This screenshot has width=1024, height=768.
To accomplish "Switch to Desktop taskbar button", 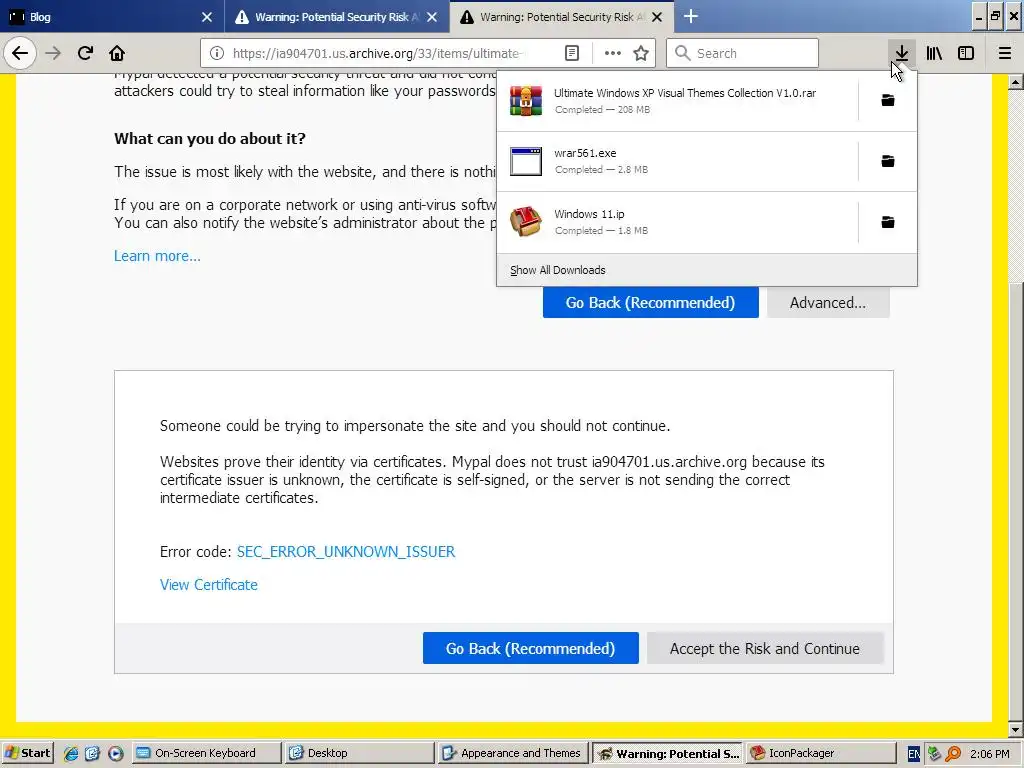I will pyautogui.click(x=359, y=753).
